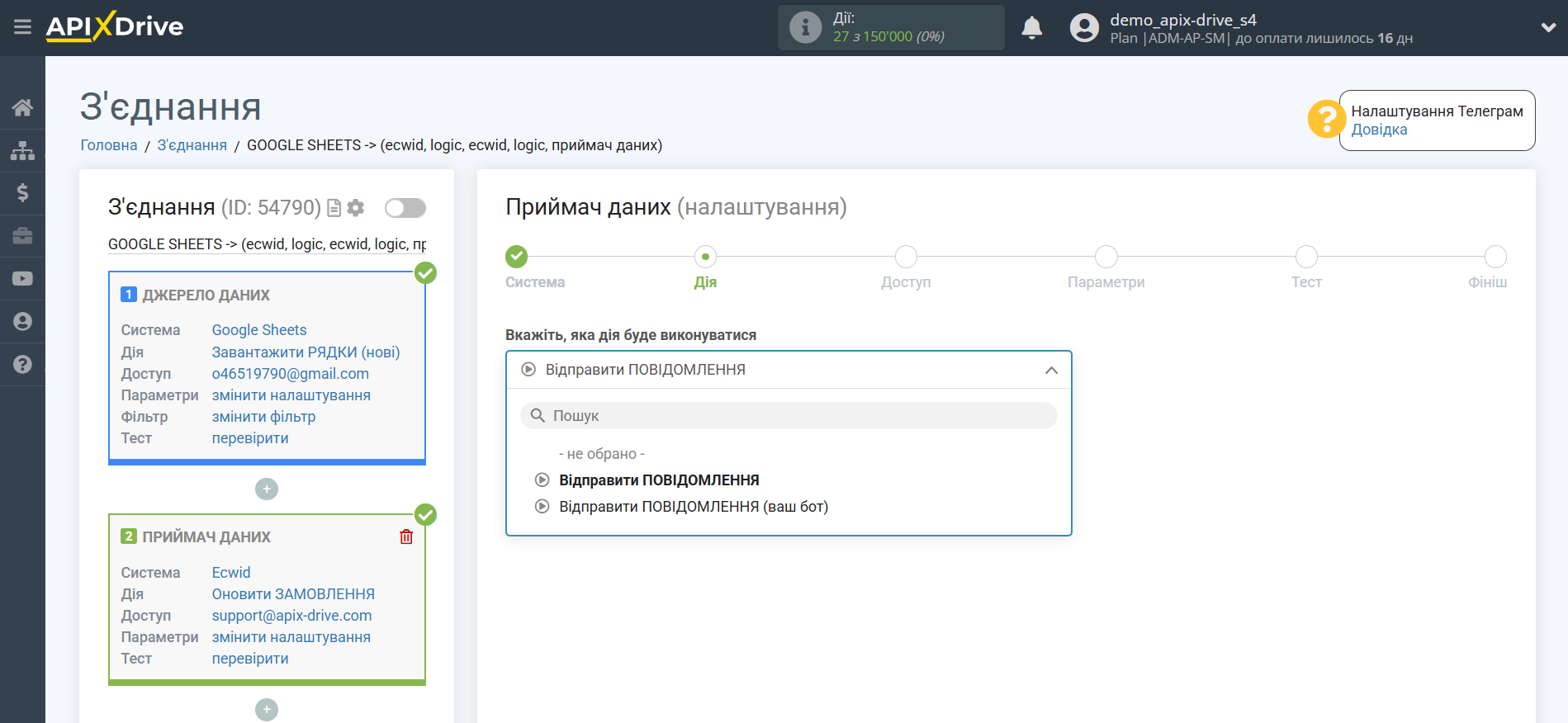Click Оновити ЗАМОВЛЕННЯ action link
The image size is (1568, 723).
pyautogui.click(x=293, y=594)
